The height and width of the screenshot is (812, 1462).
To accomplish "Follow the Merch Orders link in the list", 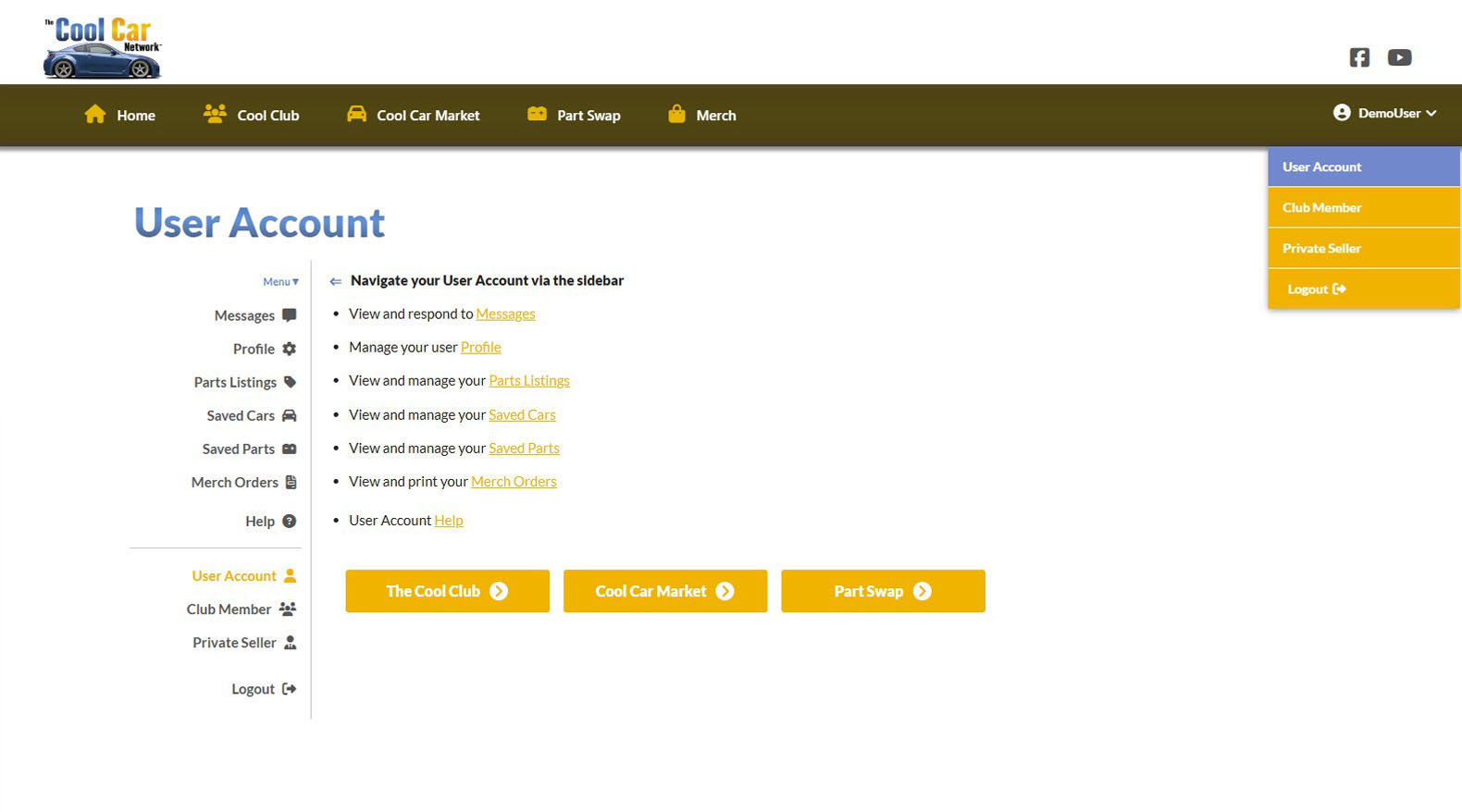I will pyautogui.click(x=514, y=481).
